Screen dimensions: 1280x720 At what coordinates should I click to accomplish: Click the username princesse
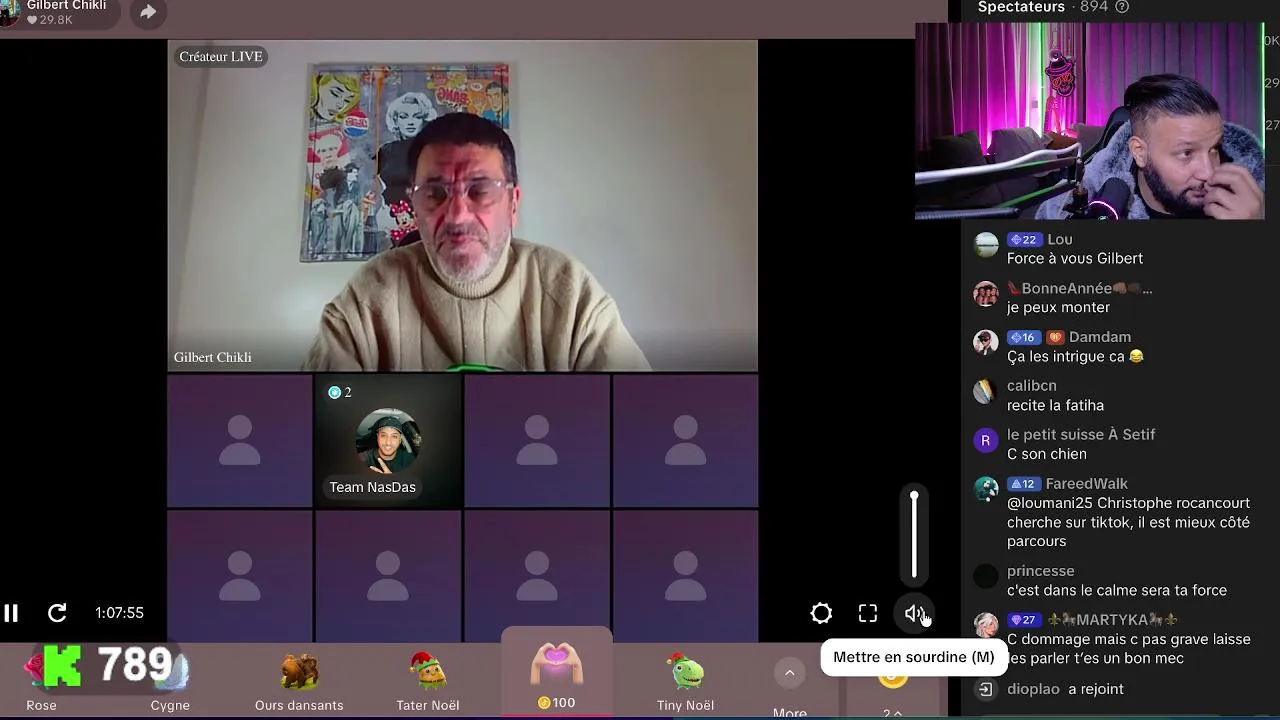pos(1041,571)
